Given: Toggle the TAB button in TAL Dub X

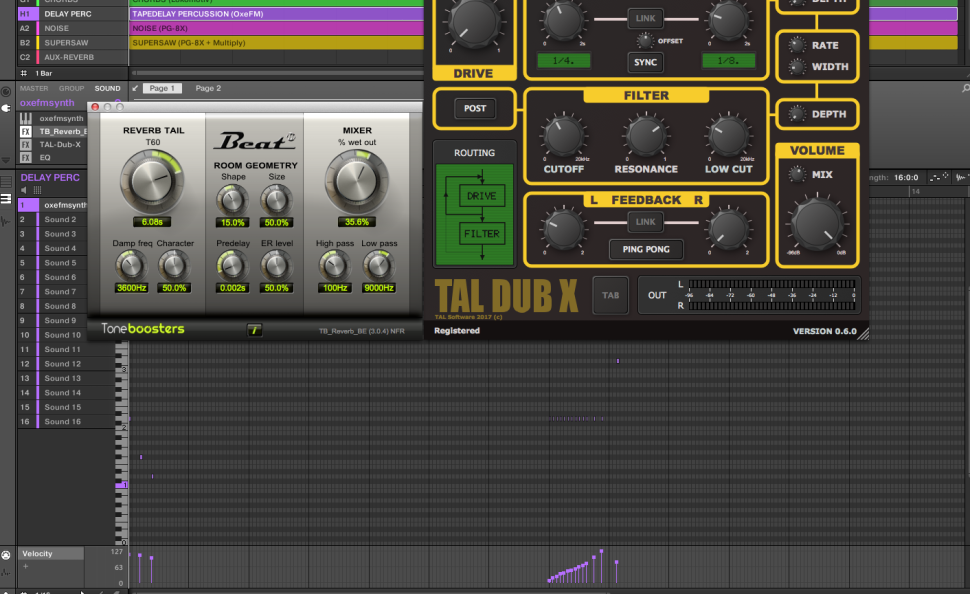Looking at the screenshot, I should pyautogui.click(x=611, y=295).
